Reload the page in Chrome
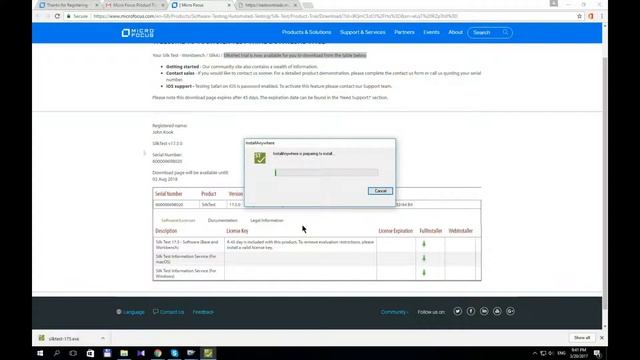 coord(57,16)
